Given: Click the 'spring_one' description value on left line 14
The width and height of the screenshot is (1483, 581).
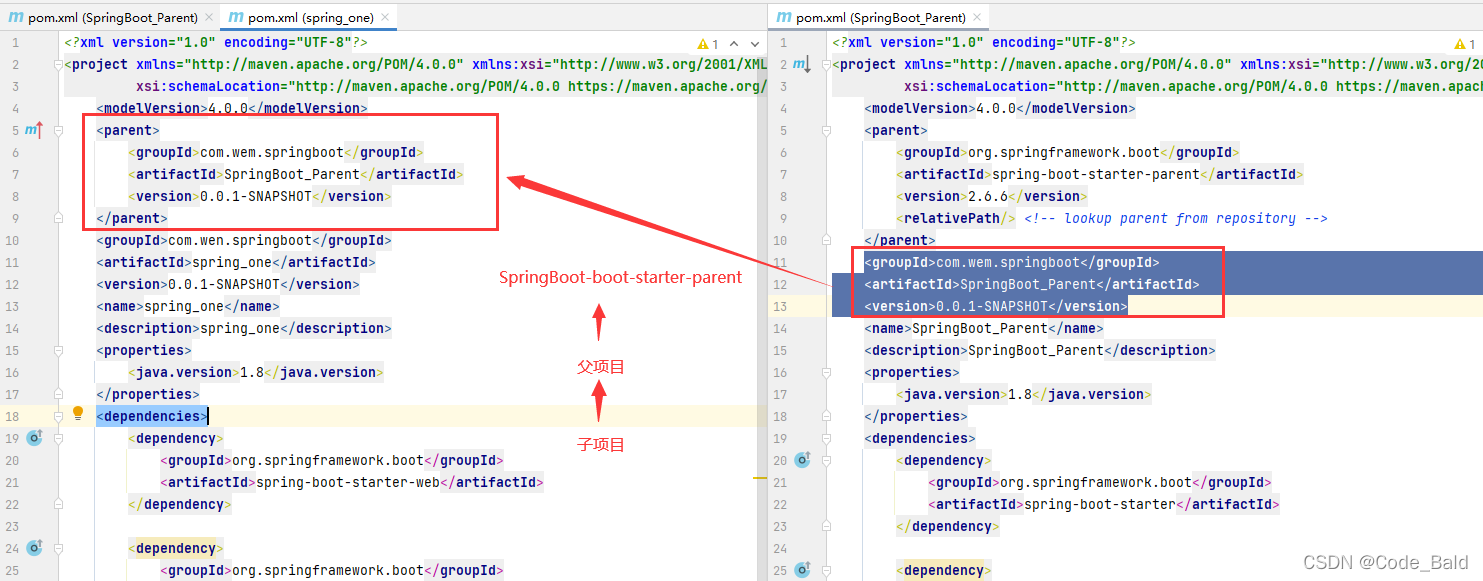Looking at the screenshot, I should 240,328.
